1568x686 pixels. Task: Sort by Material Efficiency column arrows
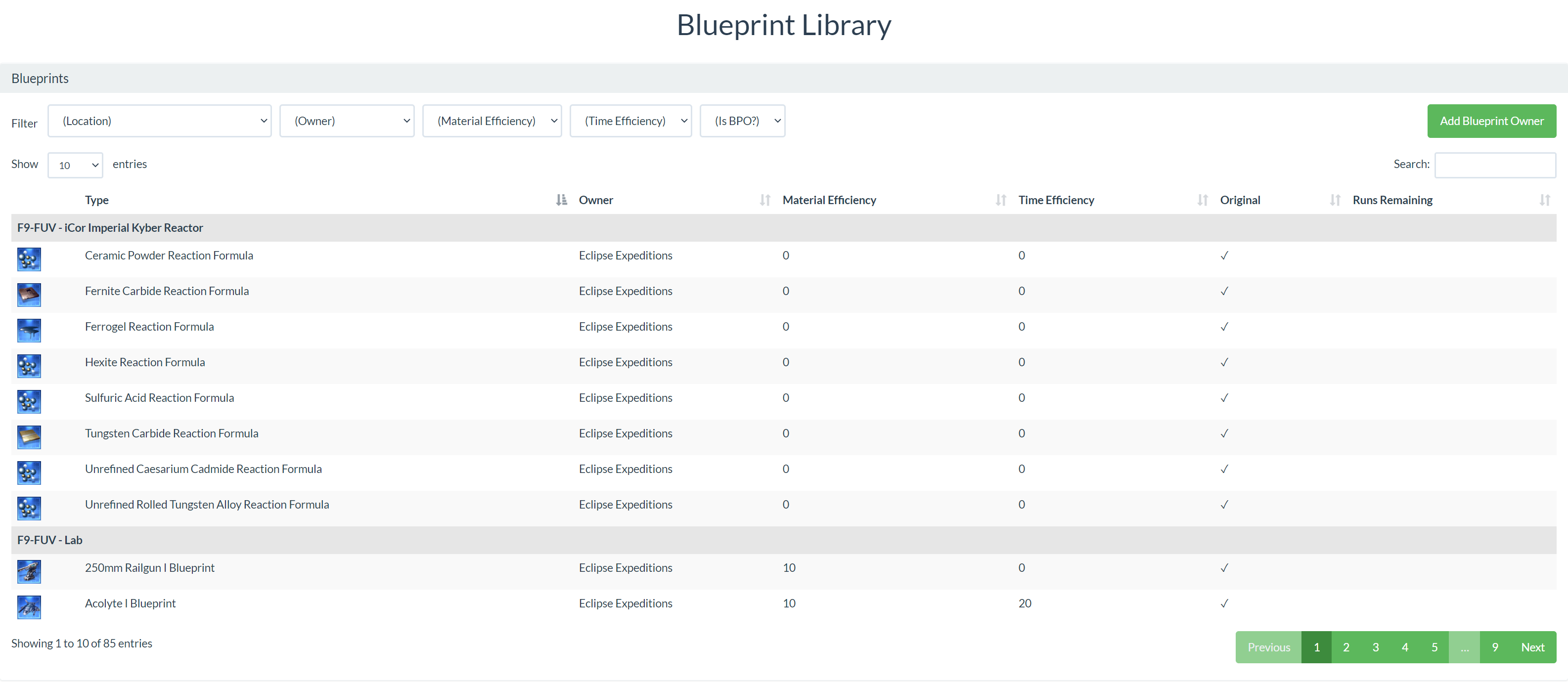tap(1000, 200)
